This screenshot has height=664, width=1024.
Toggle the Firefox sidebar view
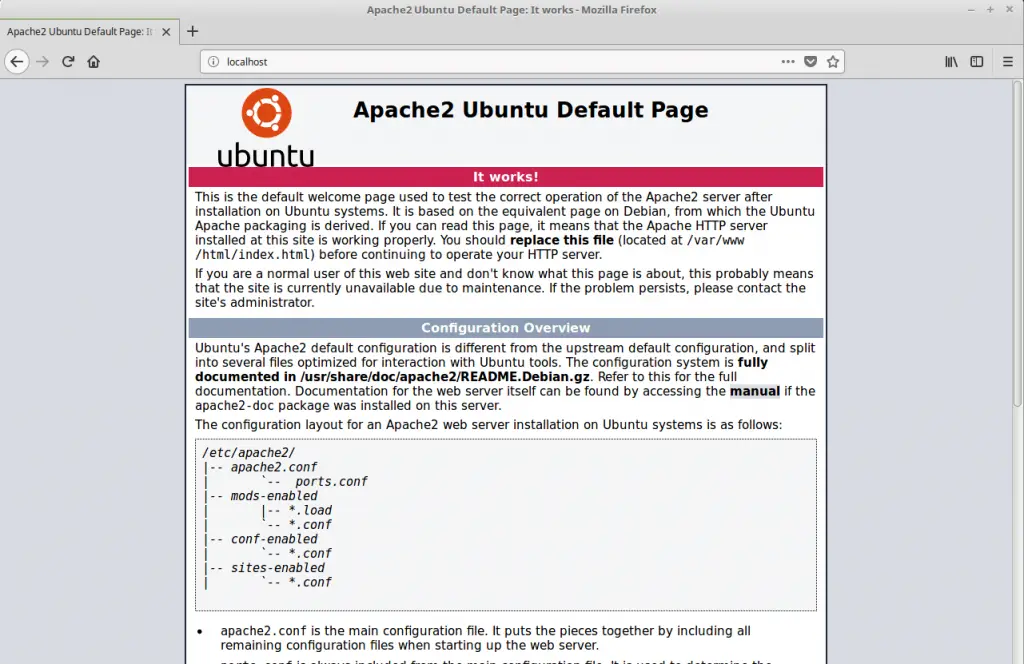click(x=976, y=61)
